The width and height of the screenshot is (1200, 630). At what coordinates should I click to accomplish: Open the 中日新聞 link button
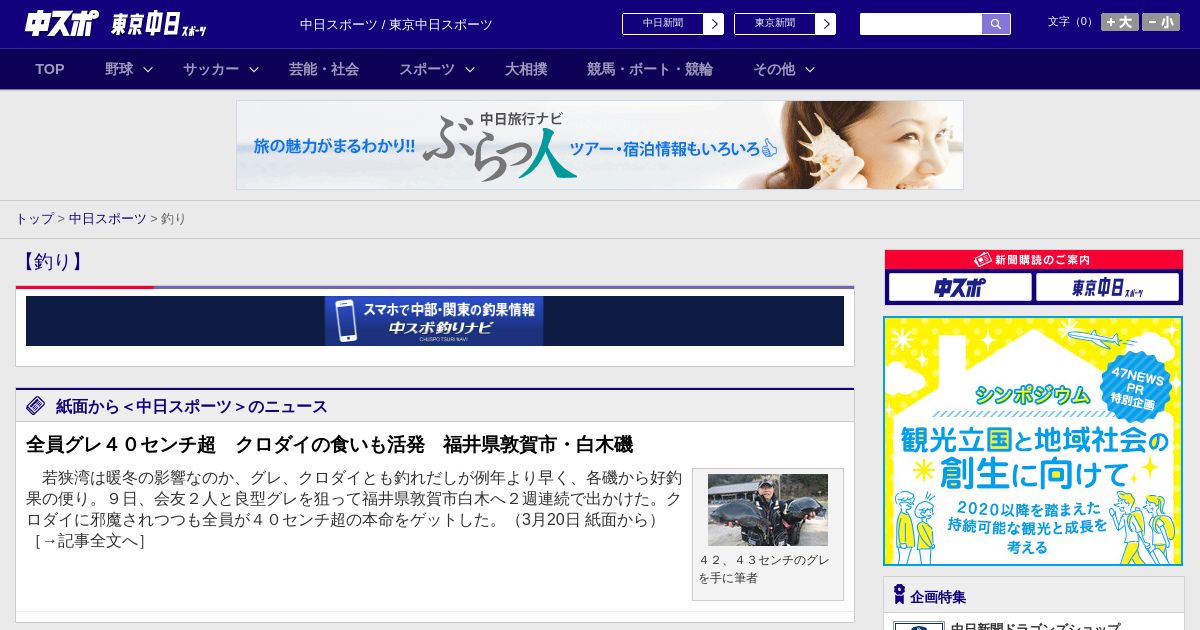(x=663, y=24)
